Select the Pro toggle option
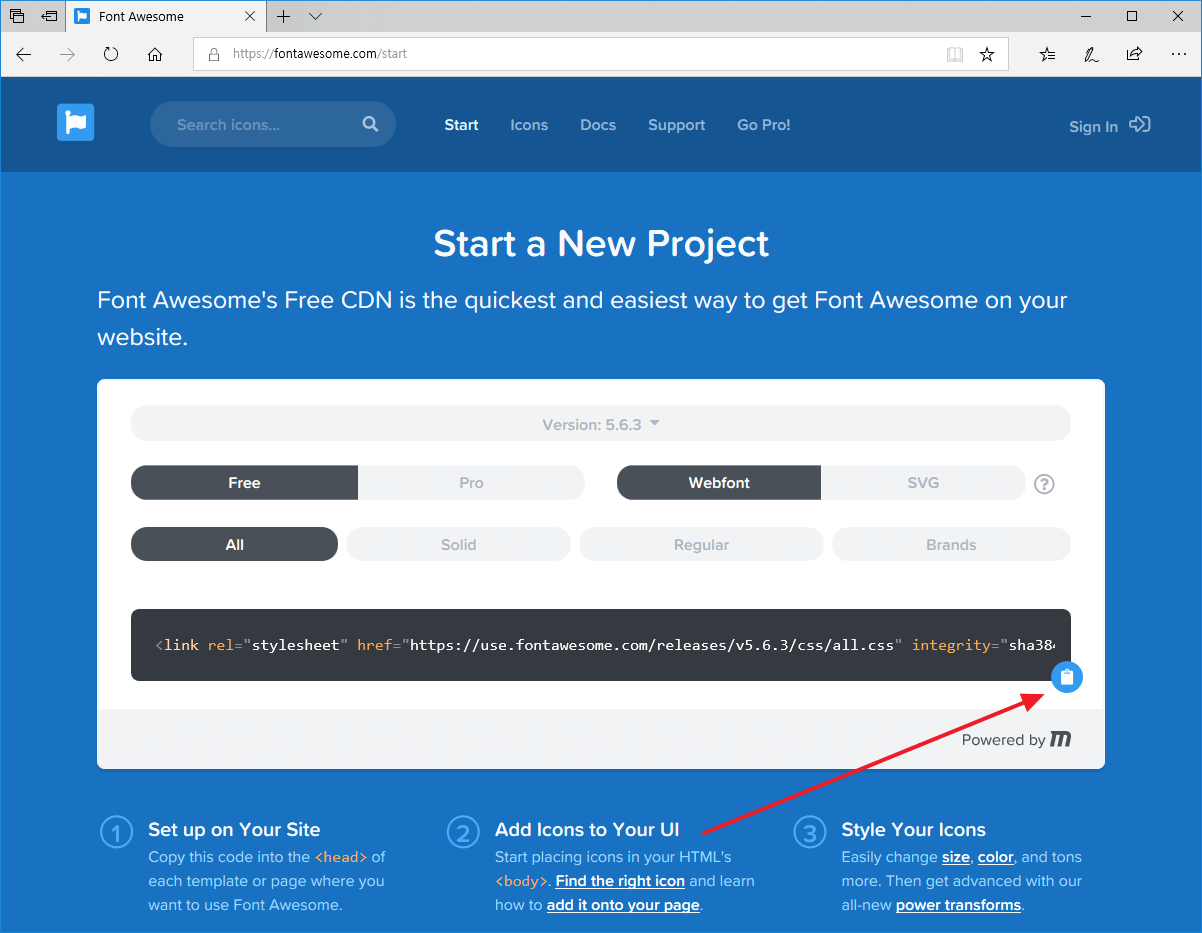The image size is (1202, 933). point(471,483)
